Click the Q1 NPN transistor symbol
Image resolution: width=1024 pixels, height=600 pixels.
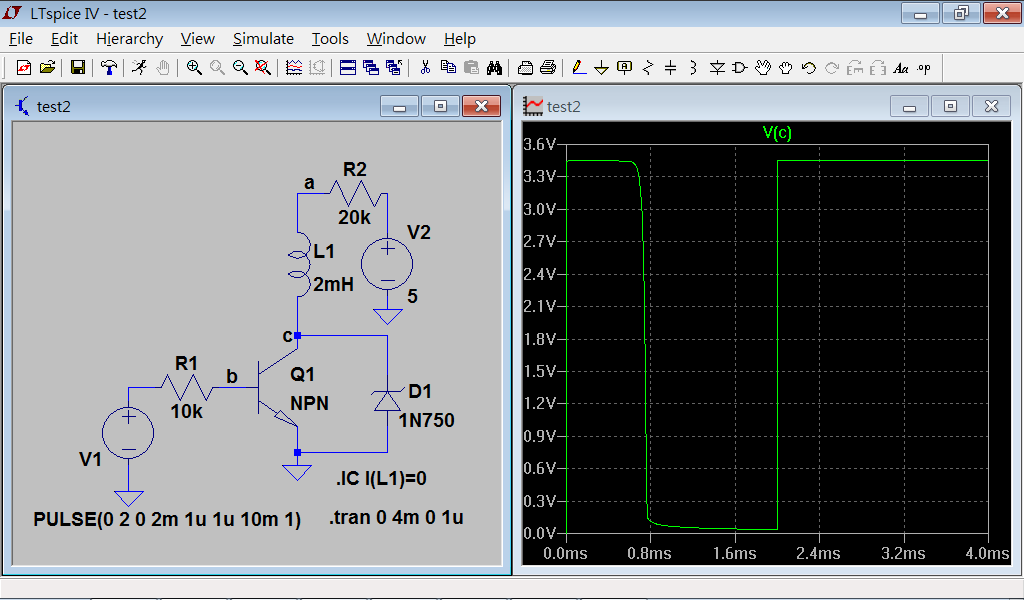coord(278,388)
